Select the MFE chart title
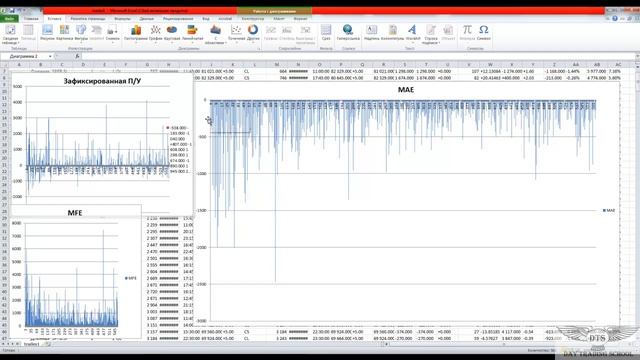 [75, 213]
